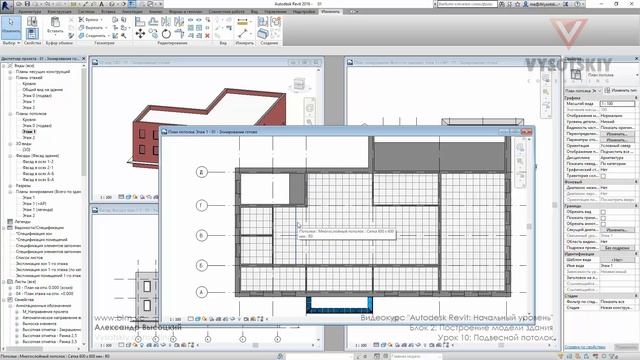Collapse the Планы этажей tree node
640x360 pixels.
tap(10, 78)
